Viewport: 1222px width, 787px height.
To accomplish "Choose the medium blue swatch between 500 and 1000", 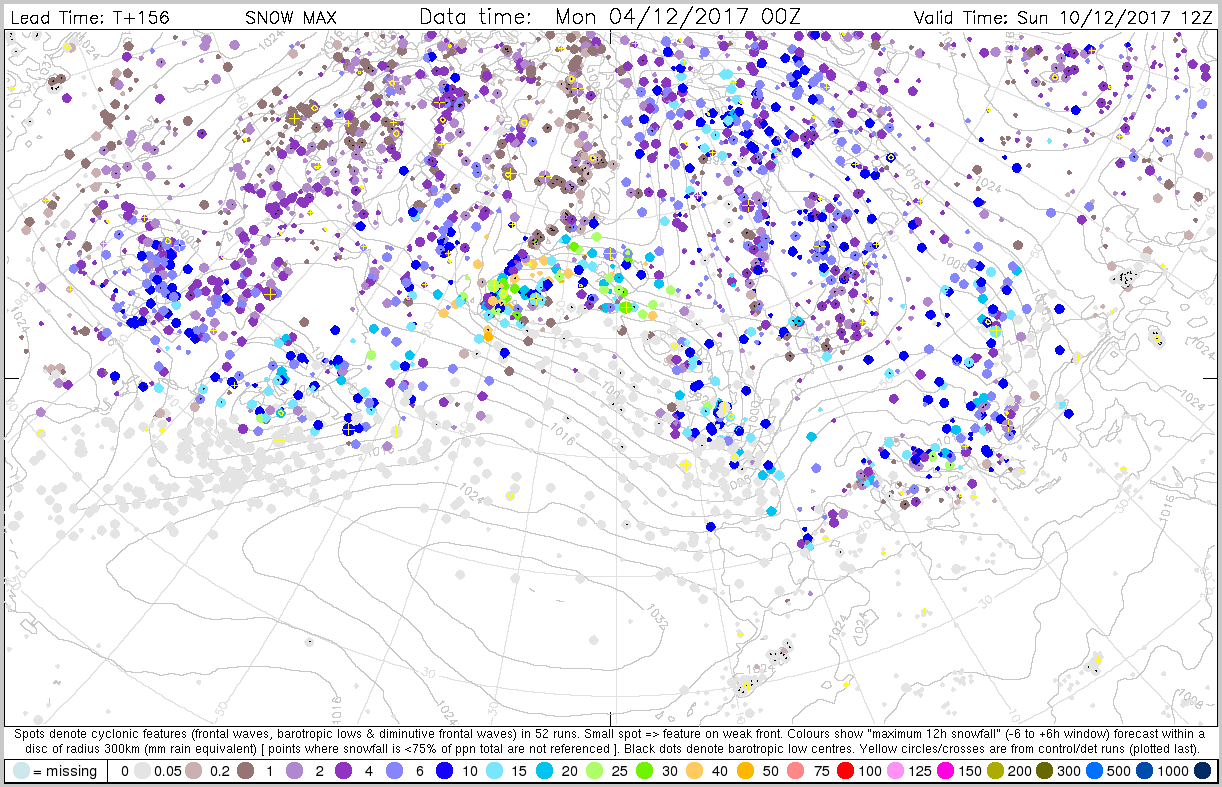I will coord(1145,771).
